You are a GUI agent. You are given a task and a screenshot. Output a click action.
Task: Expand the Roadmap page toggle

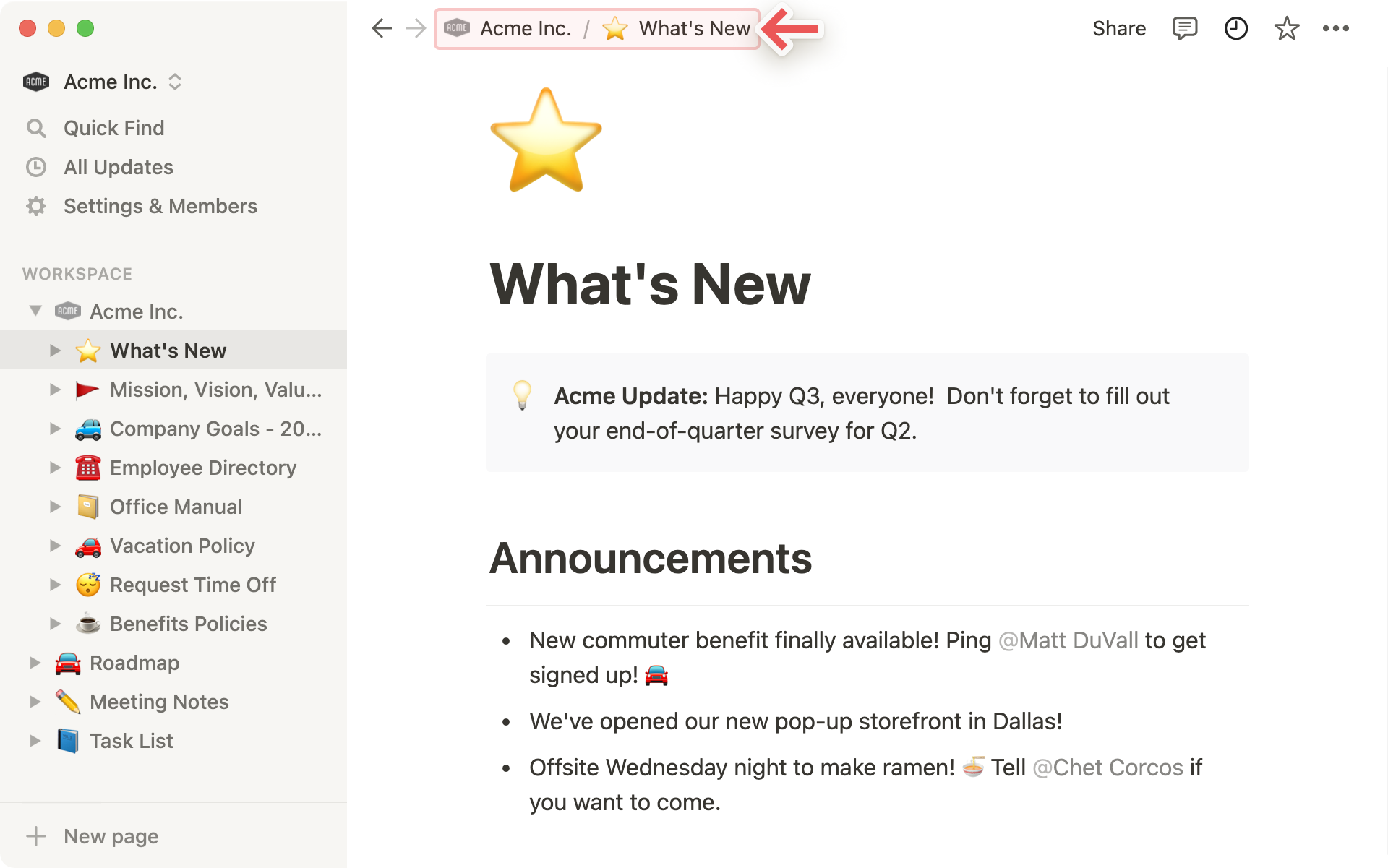[35, 663]
